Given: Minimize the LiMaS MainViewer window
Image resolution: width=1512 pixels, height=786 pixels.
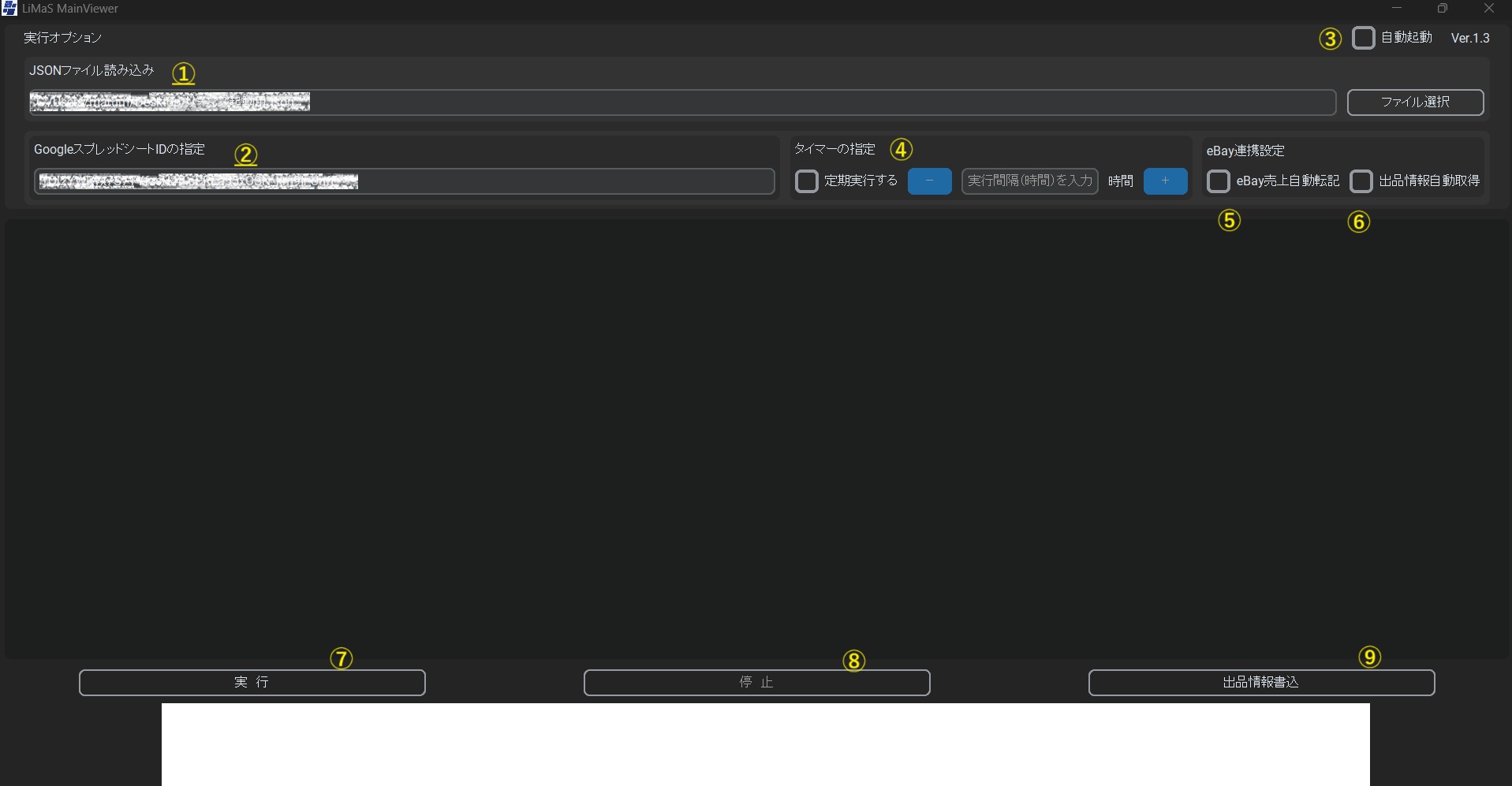Looking at the screenshot, I should tap(1397, 9).
